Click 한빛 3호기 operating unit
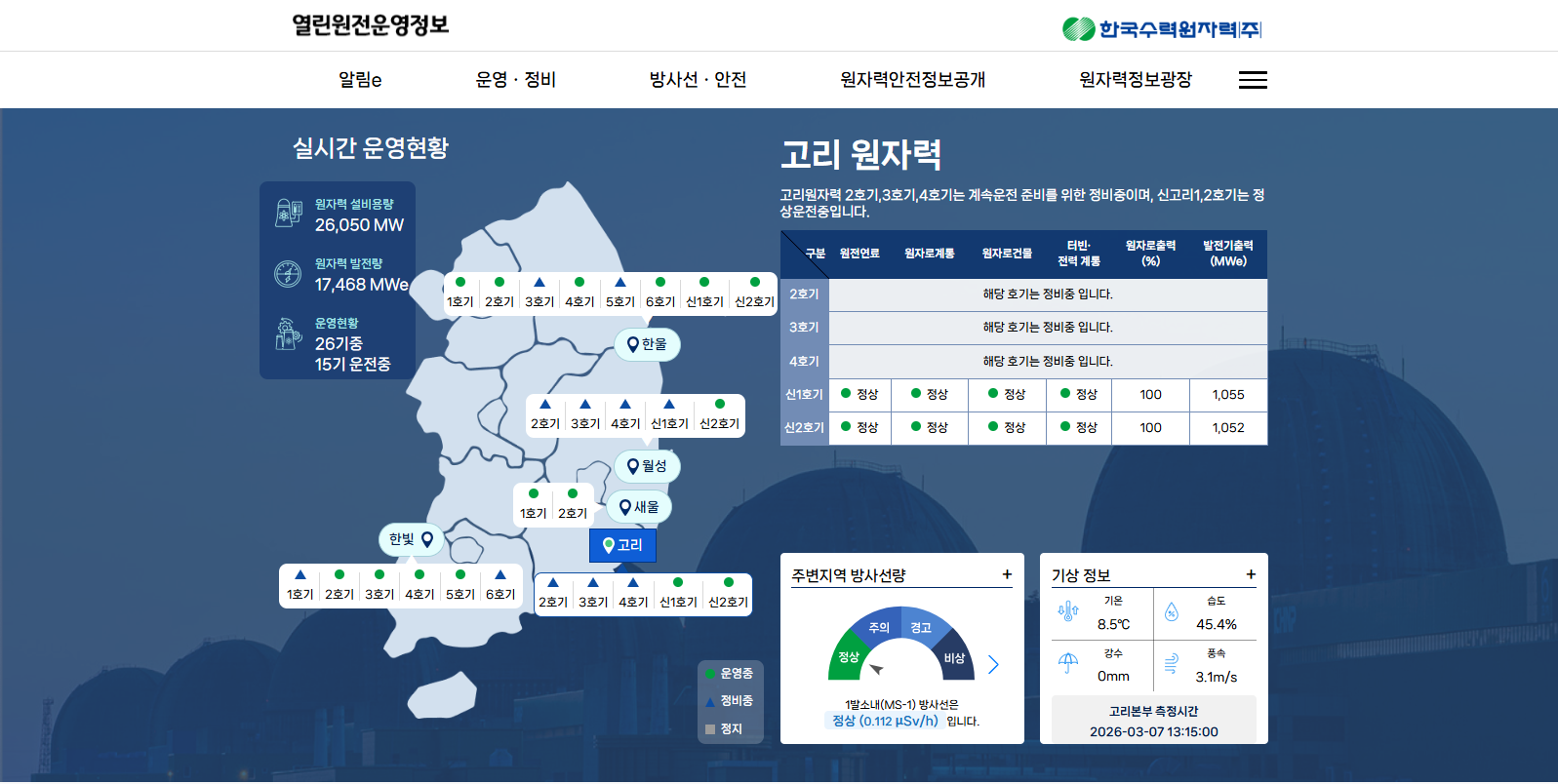The height and width of the screenshot is (784, 1558). pyautogui.click(x=380, y=586)
